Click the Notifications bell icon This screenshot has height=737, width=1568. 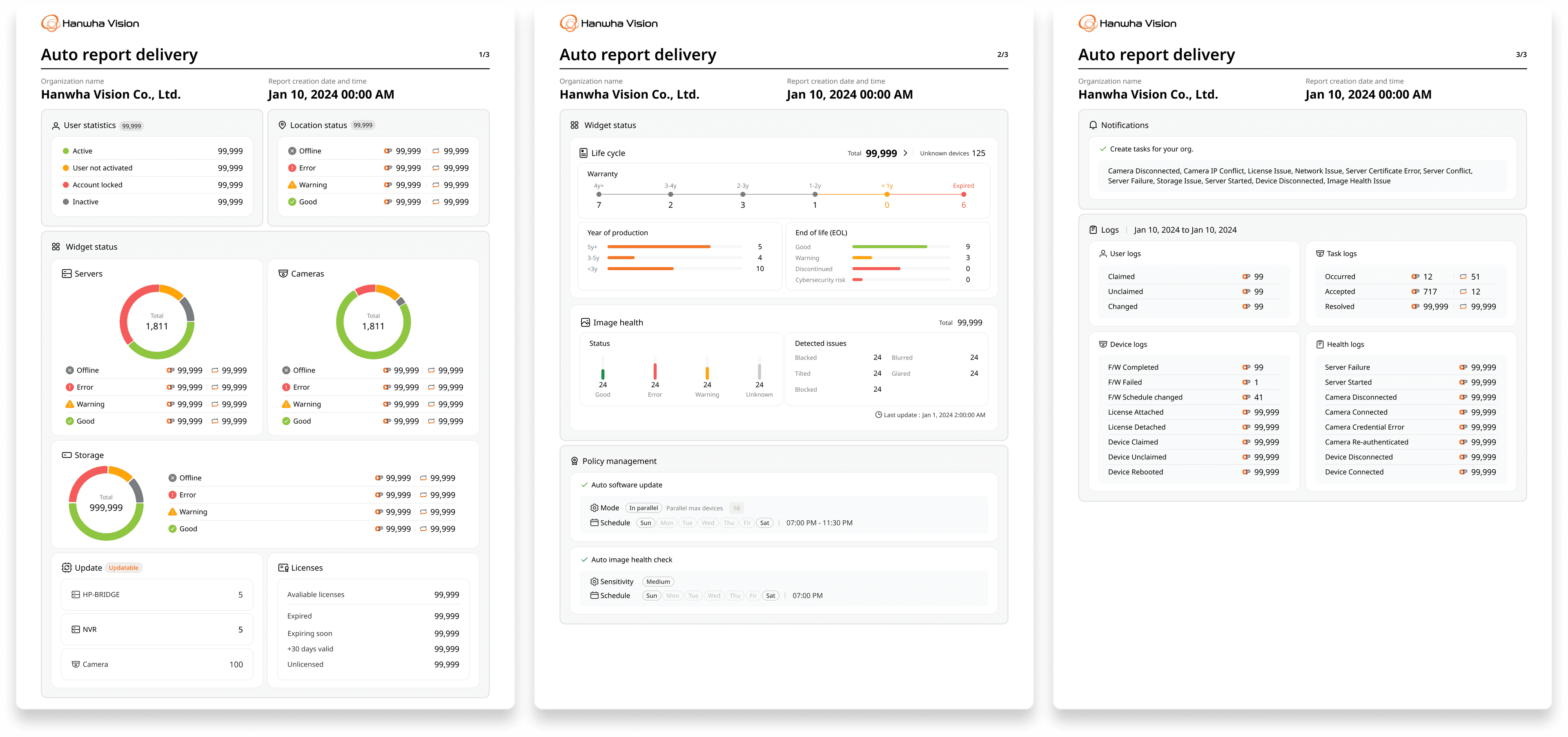coord(1093,125)
